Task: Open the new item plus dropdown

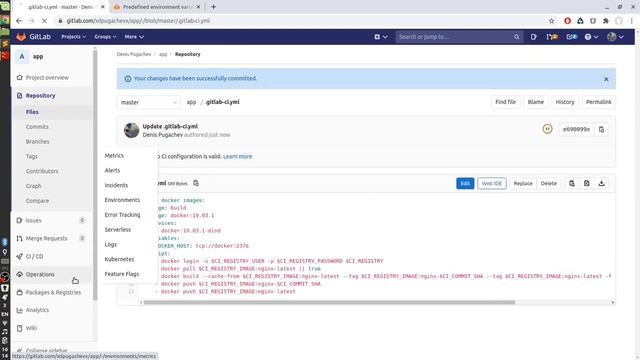Action: [381, 37]
